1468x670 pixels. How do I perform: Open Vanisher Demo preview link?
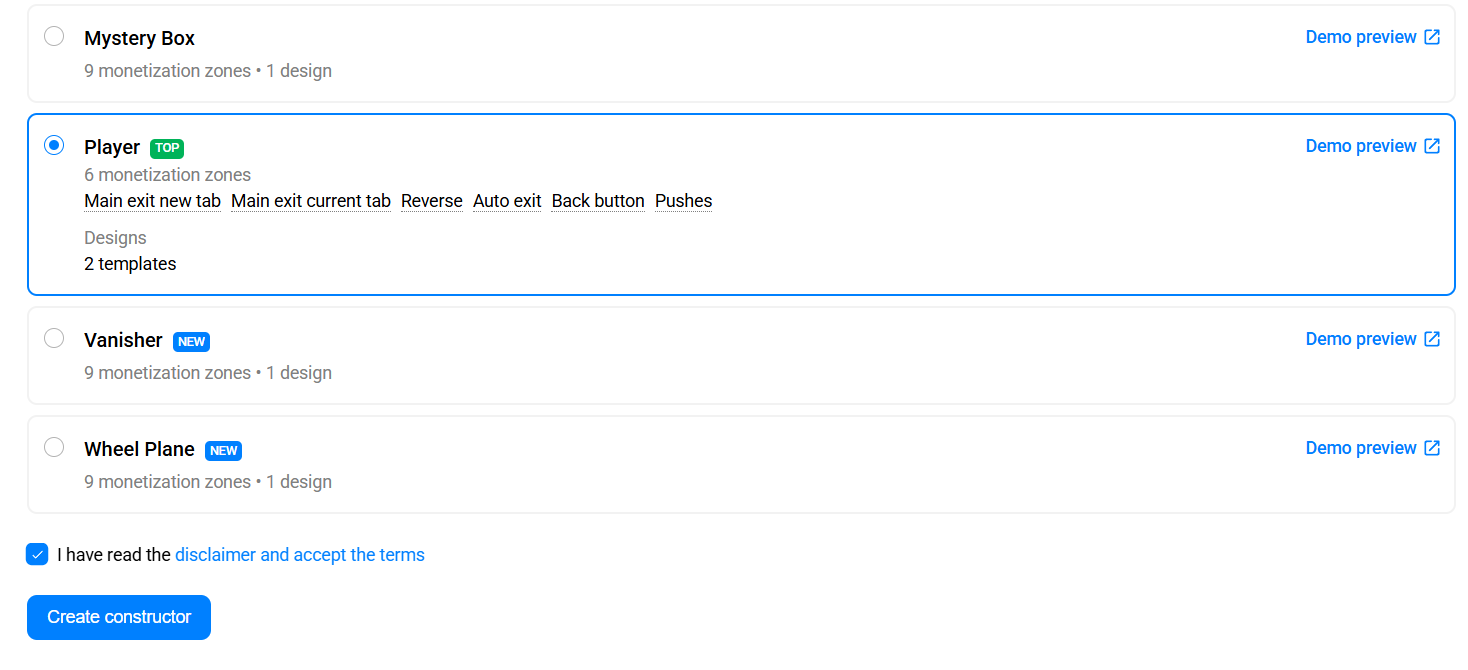coord(1372,339)
